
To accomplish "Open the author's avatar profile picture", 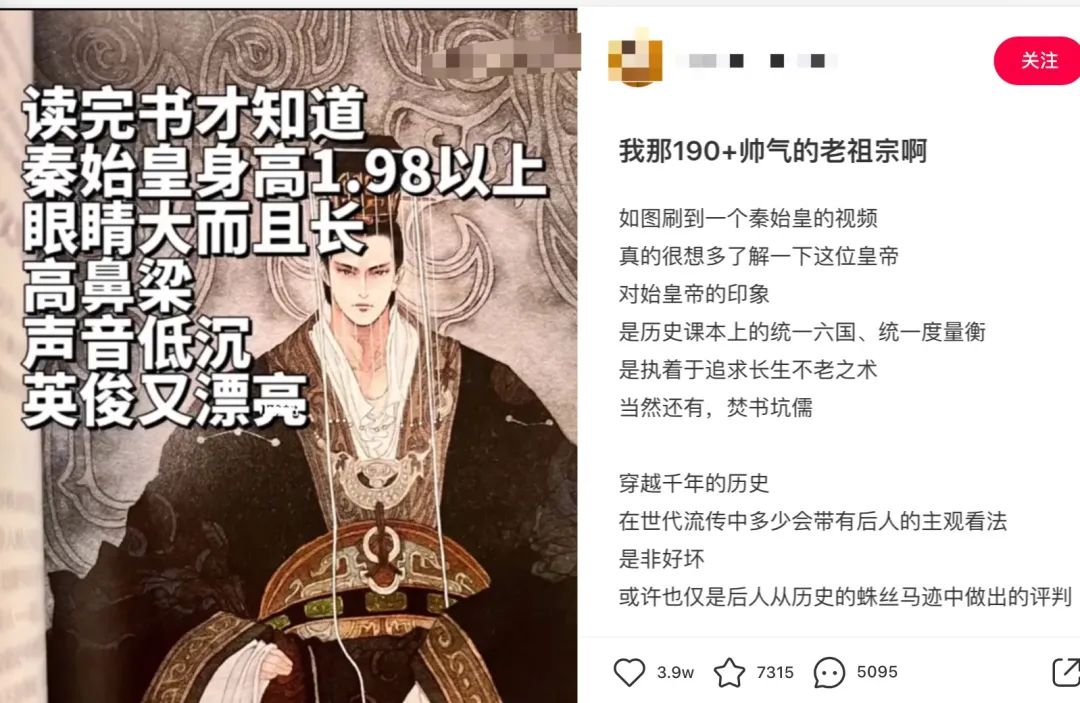I will pos(635,61).
